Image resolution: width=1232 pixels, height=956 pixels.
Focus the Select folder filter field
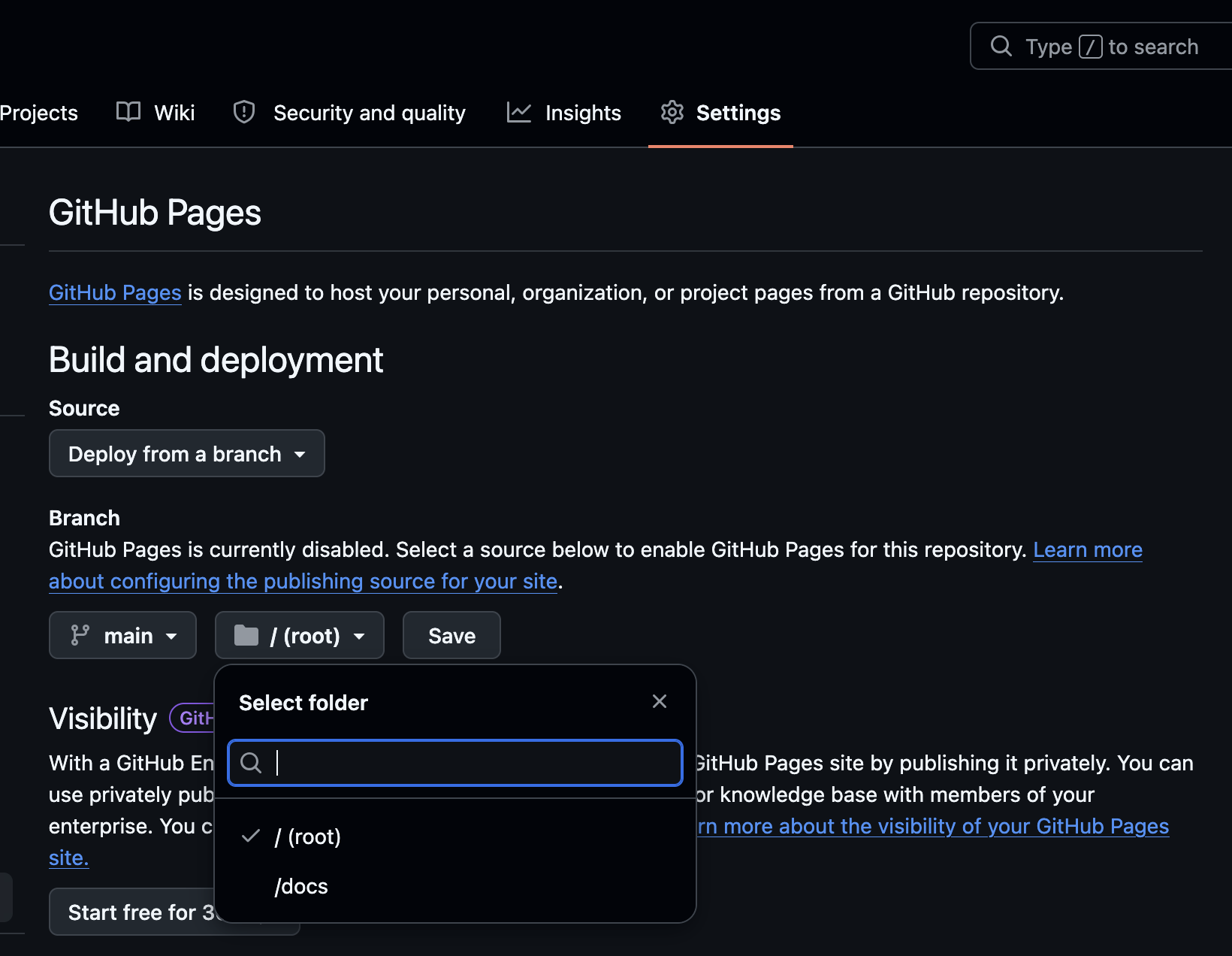pos(455,763)
